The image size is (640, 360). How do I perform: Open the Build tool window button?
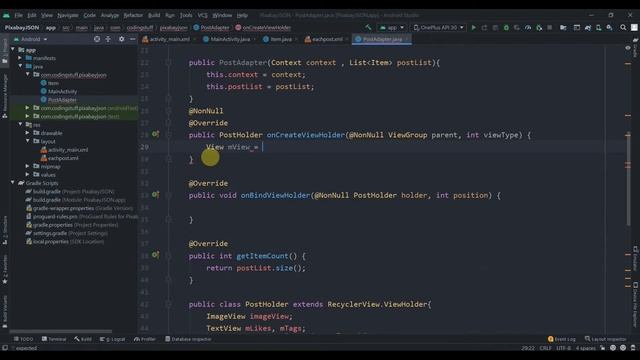point(83,339)
